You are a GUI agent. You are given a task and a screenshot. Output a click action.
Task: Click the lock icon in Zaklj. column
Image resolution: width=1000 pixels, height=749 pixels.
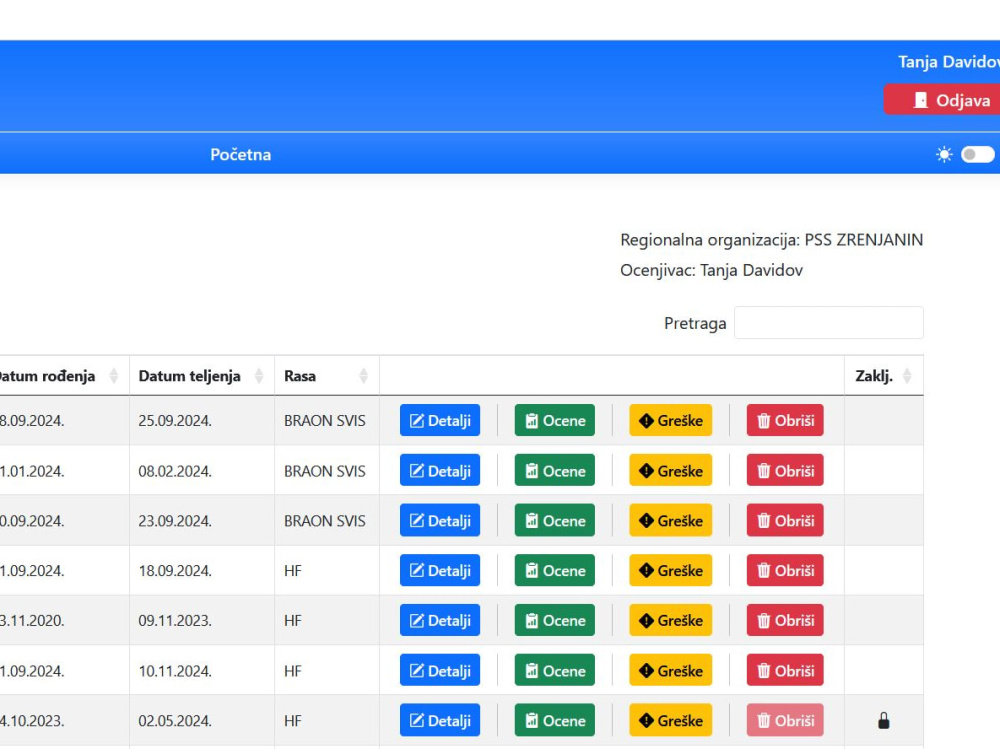883,721
